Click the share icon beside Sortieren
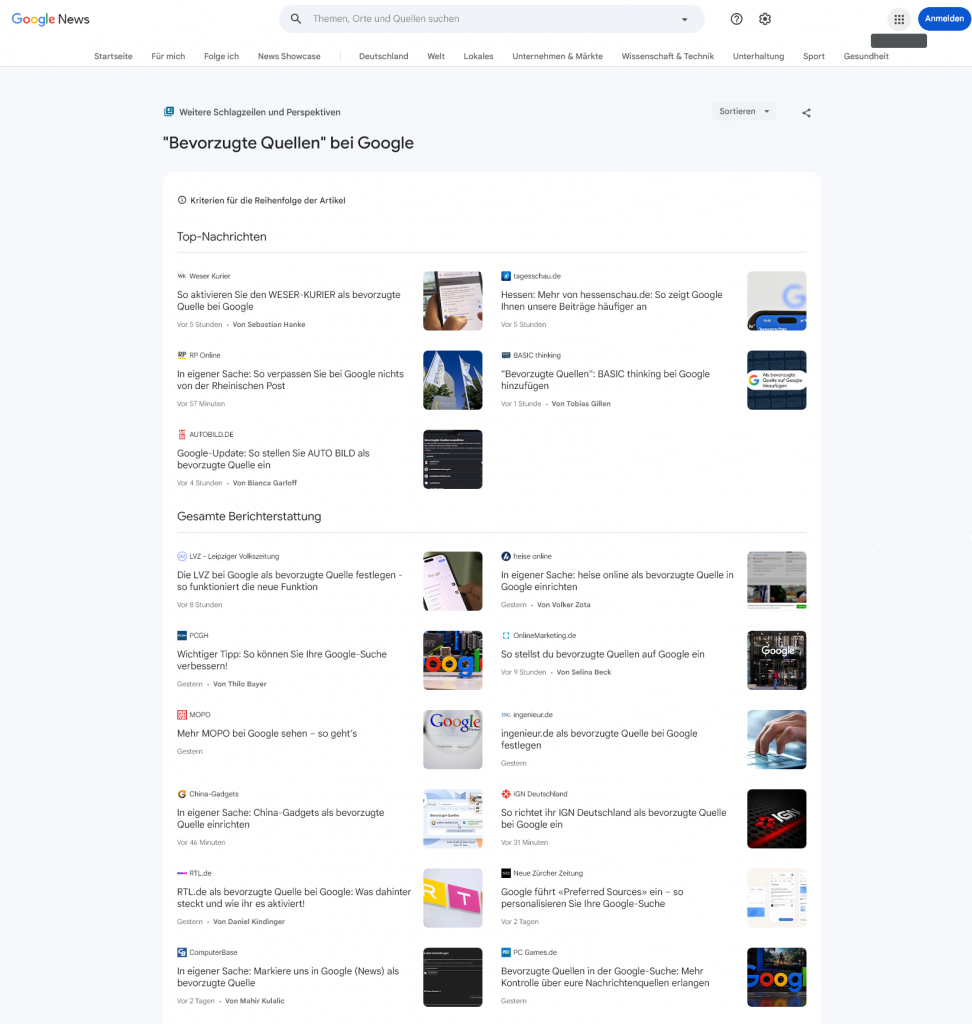Screen dimensions: 972x1024 pyautogui.click(x=806, y=112)
